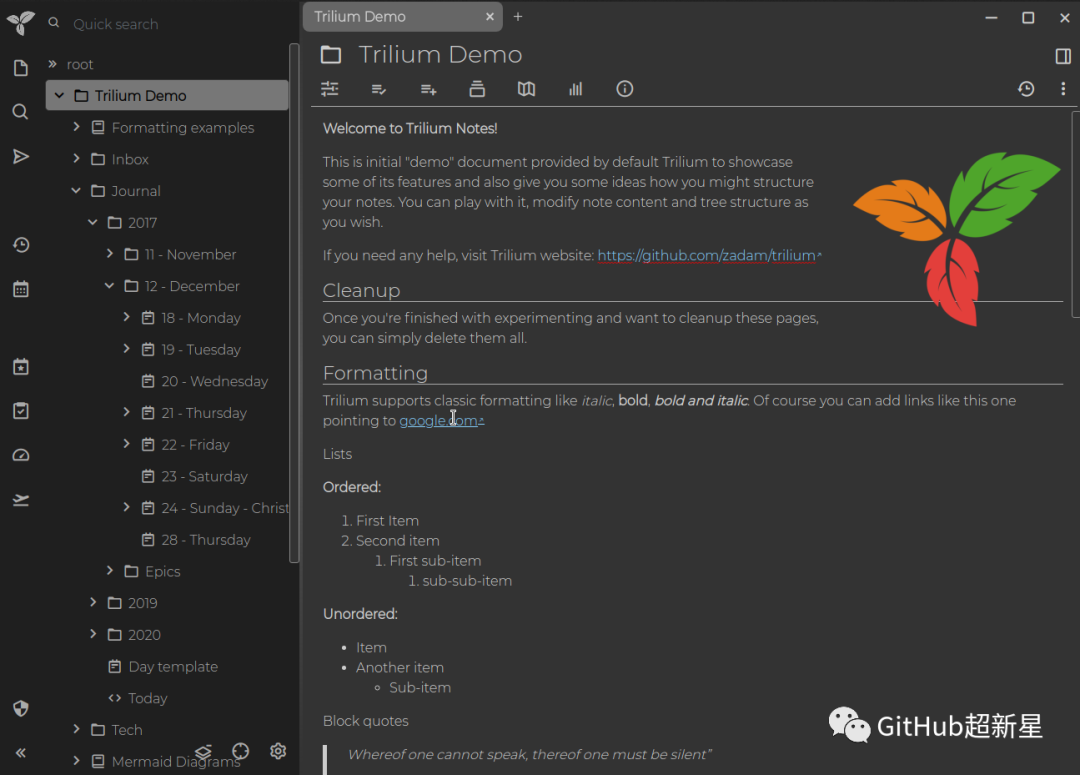Show note info ribbon icon
1080x775 pixels.
point(625,89)
